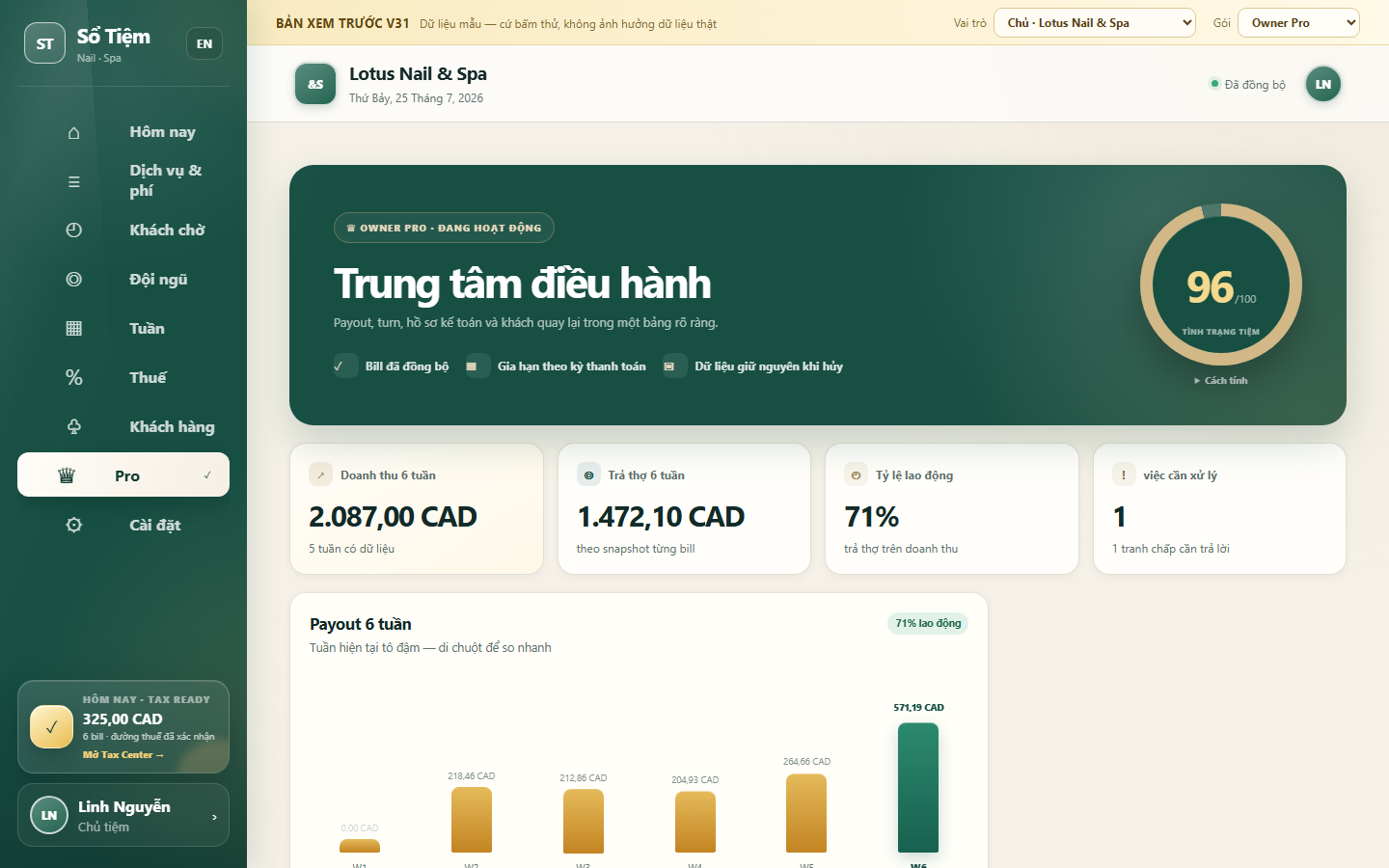1389x868 pixels.
Task: Click the Khách chờ clock icon
Action: (74, 231)
